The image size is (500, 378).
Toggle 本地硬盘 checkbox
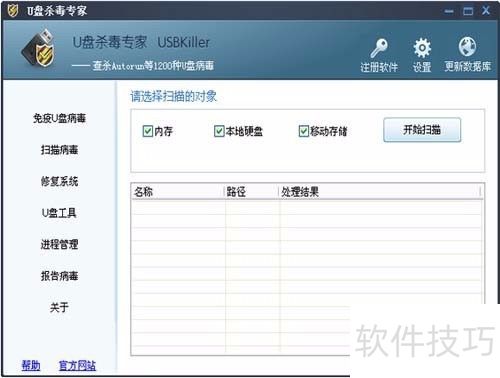pos(219,131)
